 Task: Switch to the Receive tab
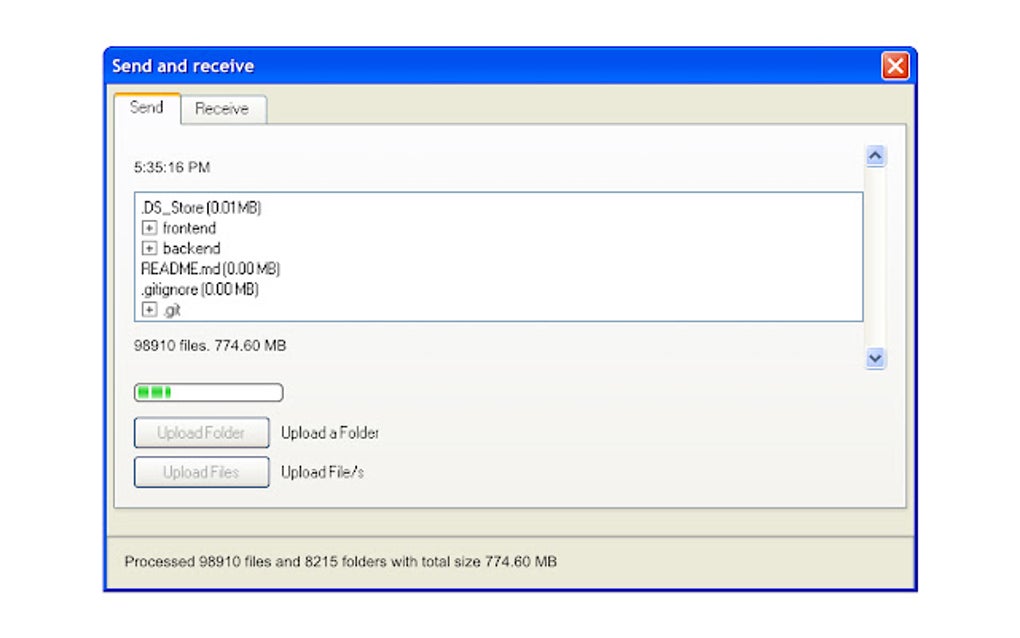point(222,109)
